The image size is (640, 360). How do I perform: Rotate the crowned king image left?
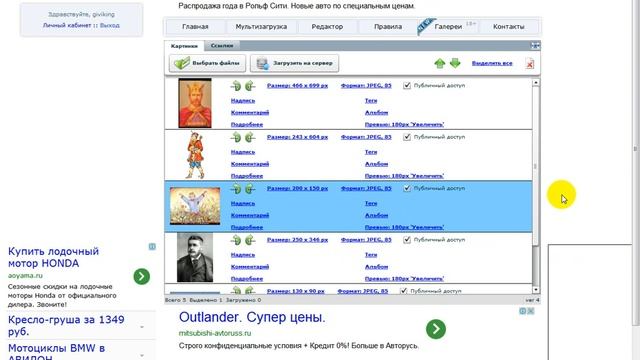[236, 86]
